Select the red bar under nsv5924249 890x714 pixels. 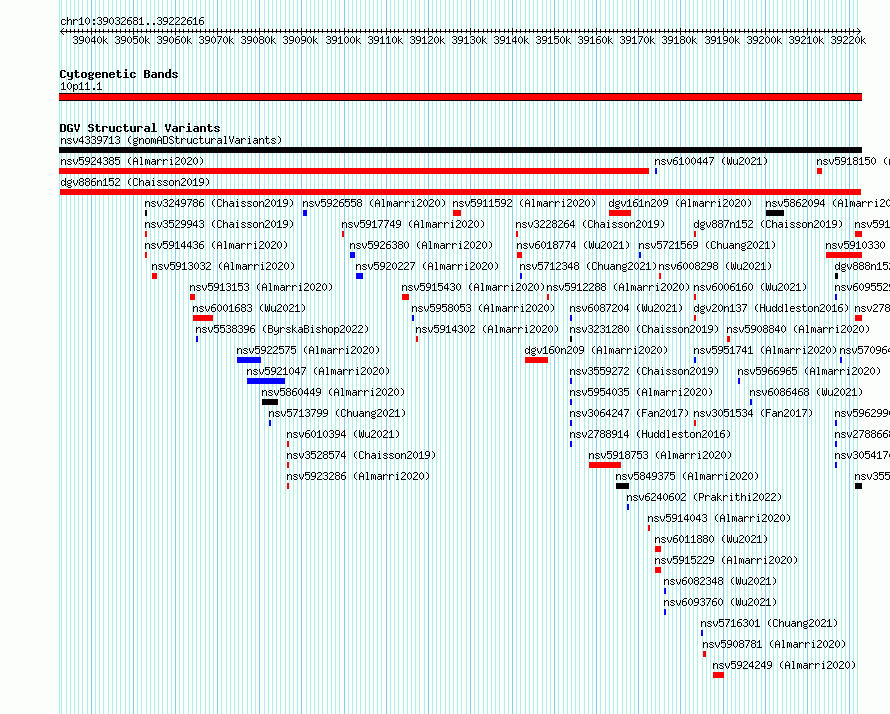click(719, 675)
